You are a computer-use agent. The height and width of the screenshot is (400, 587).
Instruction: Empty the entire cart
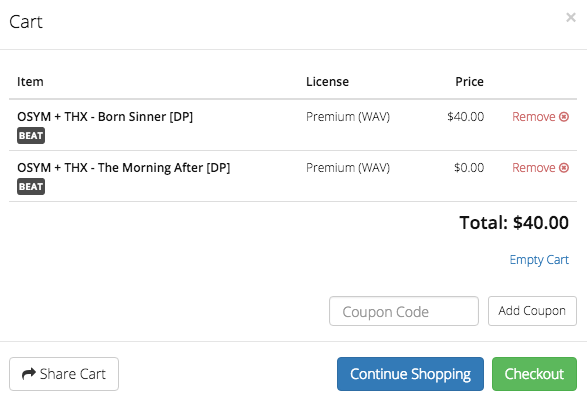[x=539, y=260]
